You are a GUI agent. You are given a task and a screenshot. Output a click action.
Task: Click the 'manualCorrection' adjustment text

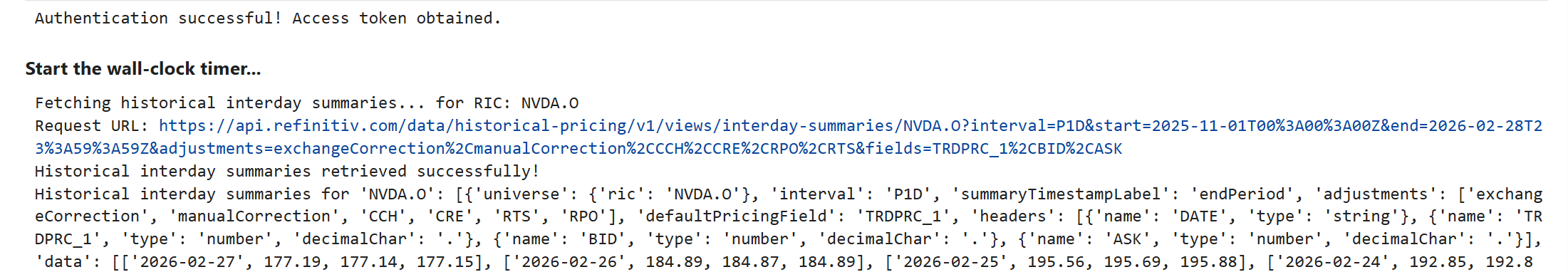pos(254,216)
